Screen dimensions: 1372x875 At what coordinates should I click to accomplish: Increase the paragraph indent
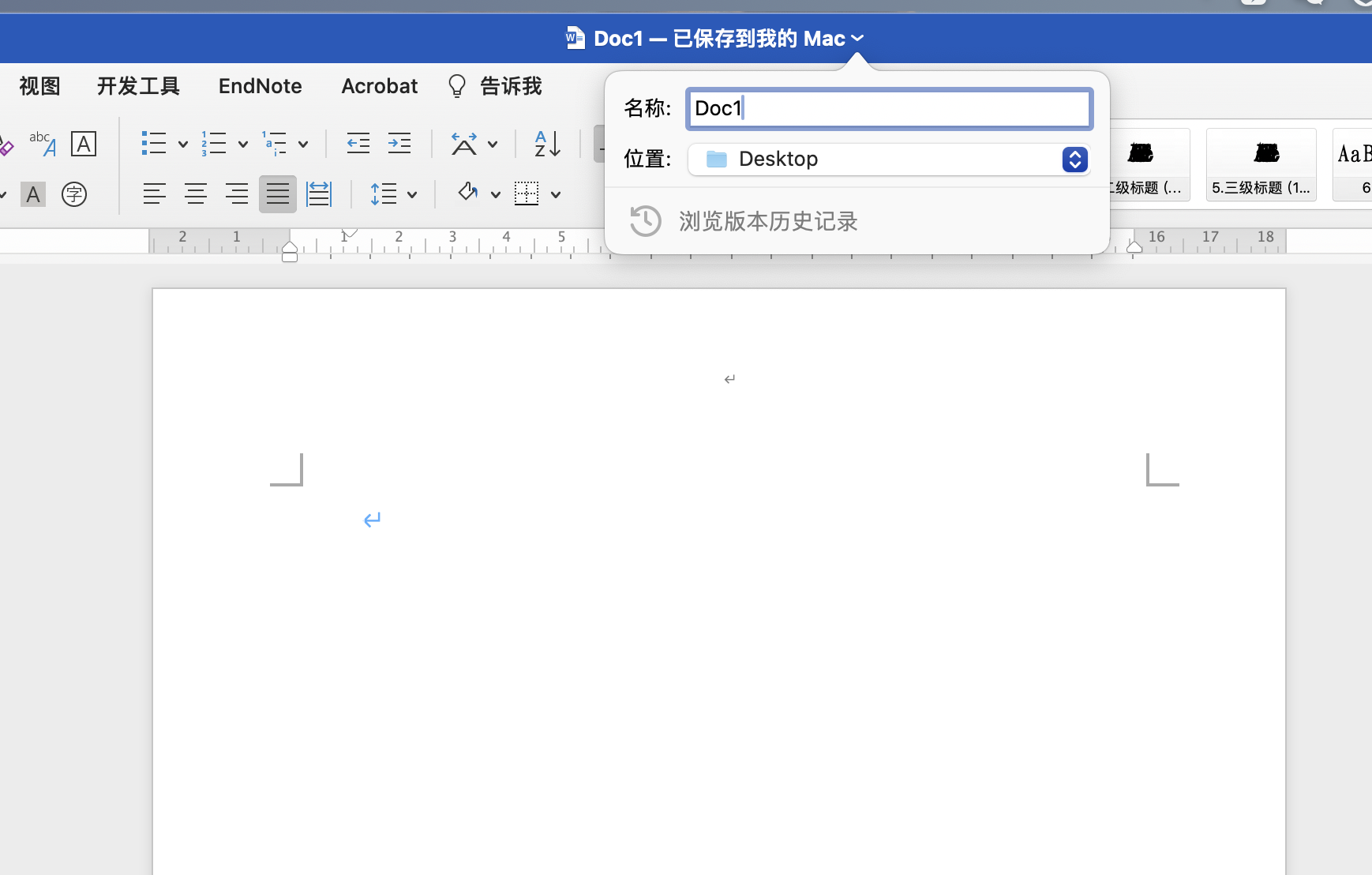pyautogui.click(x=399, y=144)
